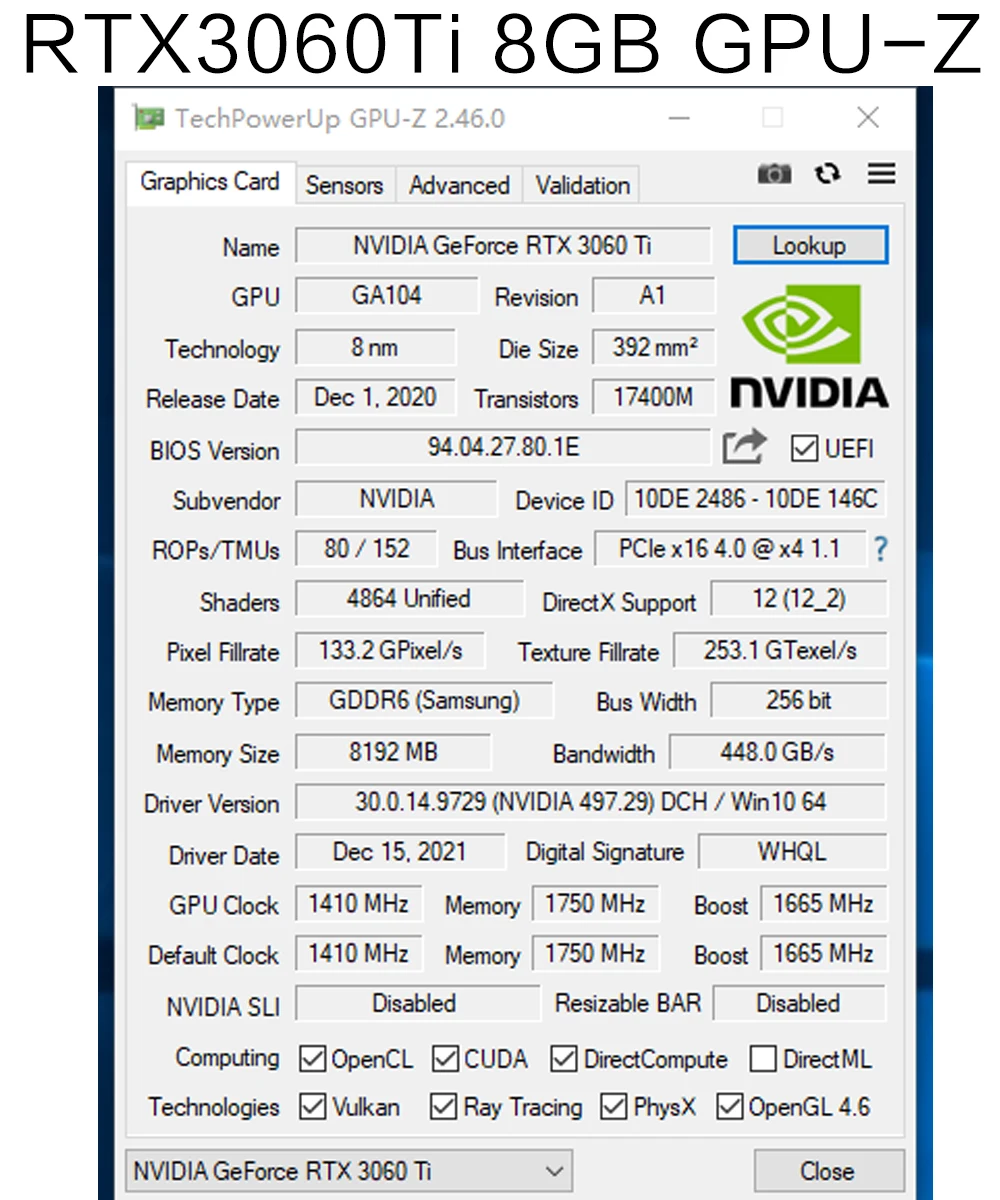The image size is (1000, 1200).
Task: Click the GPU Clock row's Boost 1665 MHz
Action: (824, 904)
